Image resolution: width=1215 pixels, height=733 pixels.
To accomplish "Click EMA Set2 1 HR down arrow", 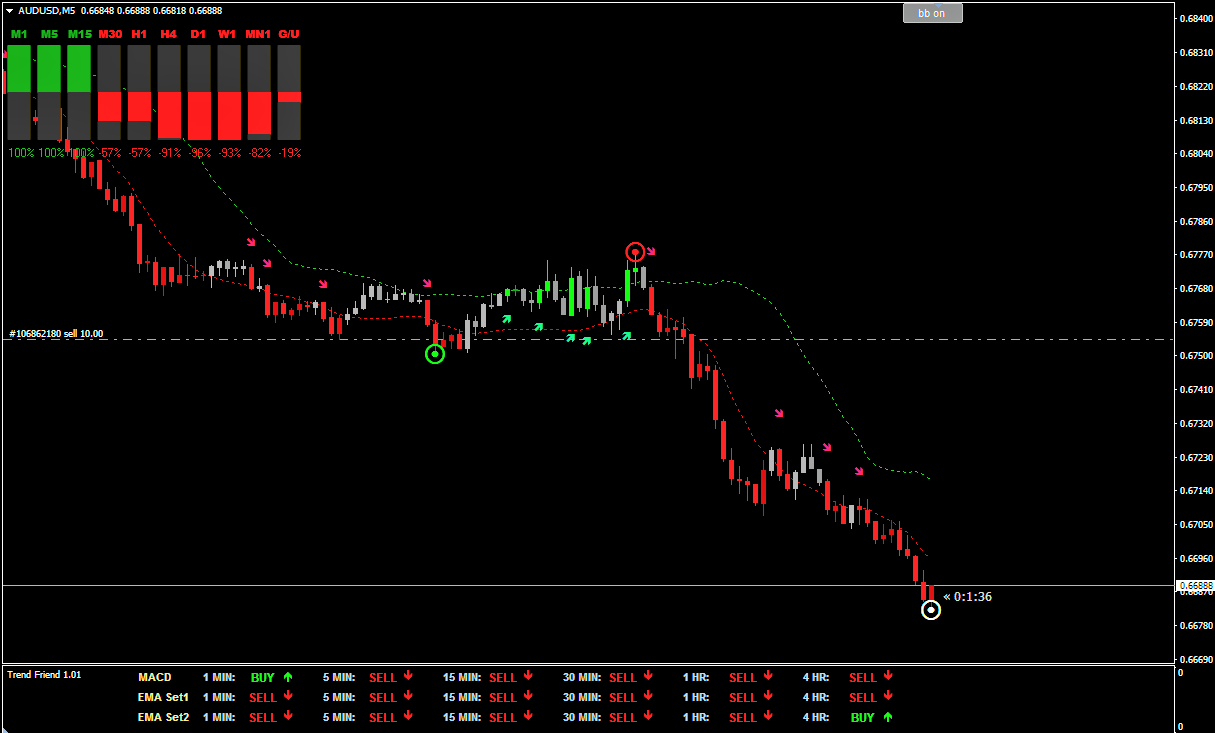I will pyautogui.click(x=768, y=717).
